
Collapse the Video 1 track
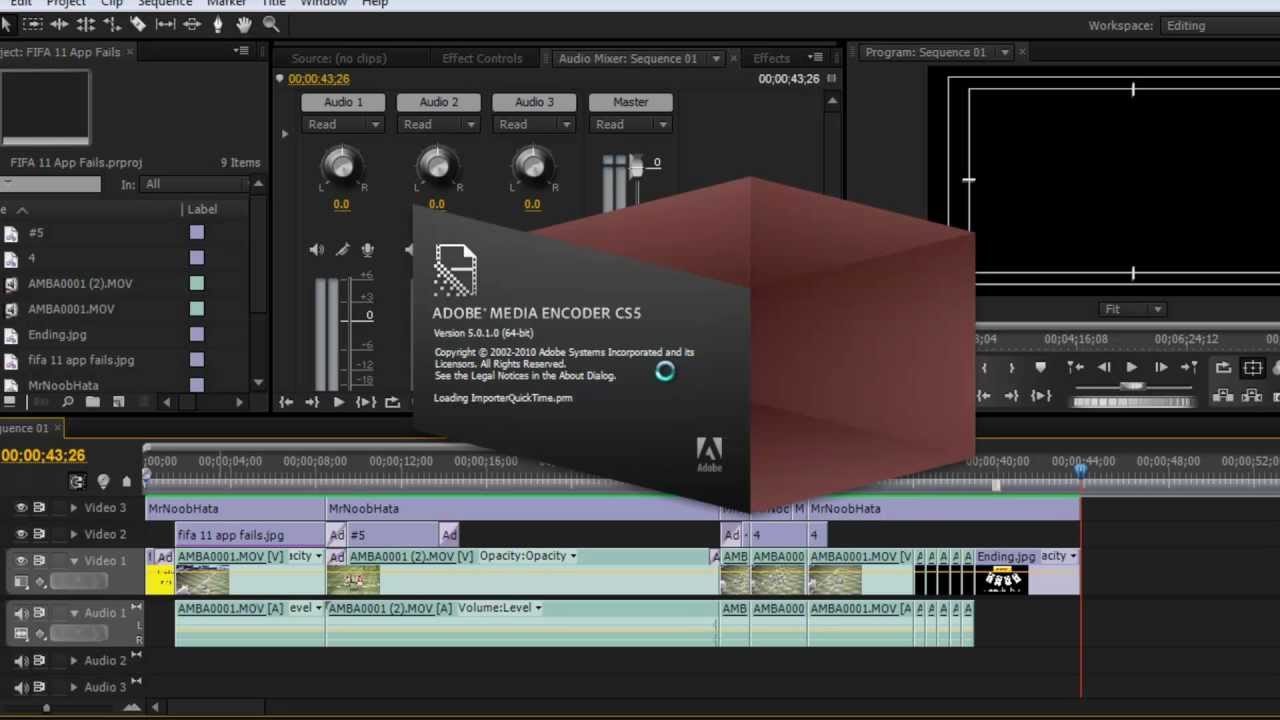(x=73, y=561)
